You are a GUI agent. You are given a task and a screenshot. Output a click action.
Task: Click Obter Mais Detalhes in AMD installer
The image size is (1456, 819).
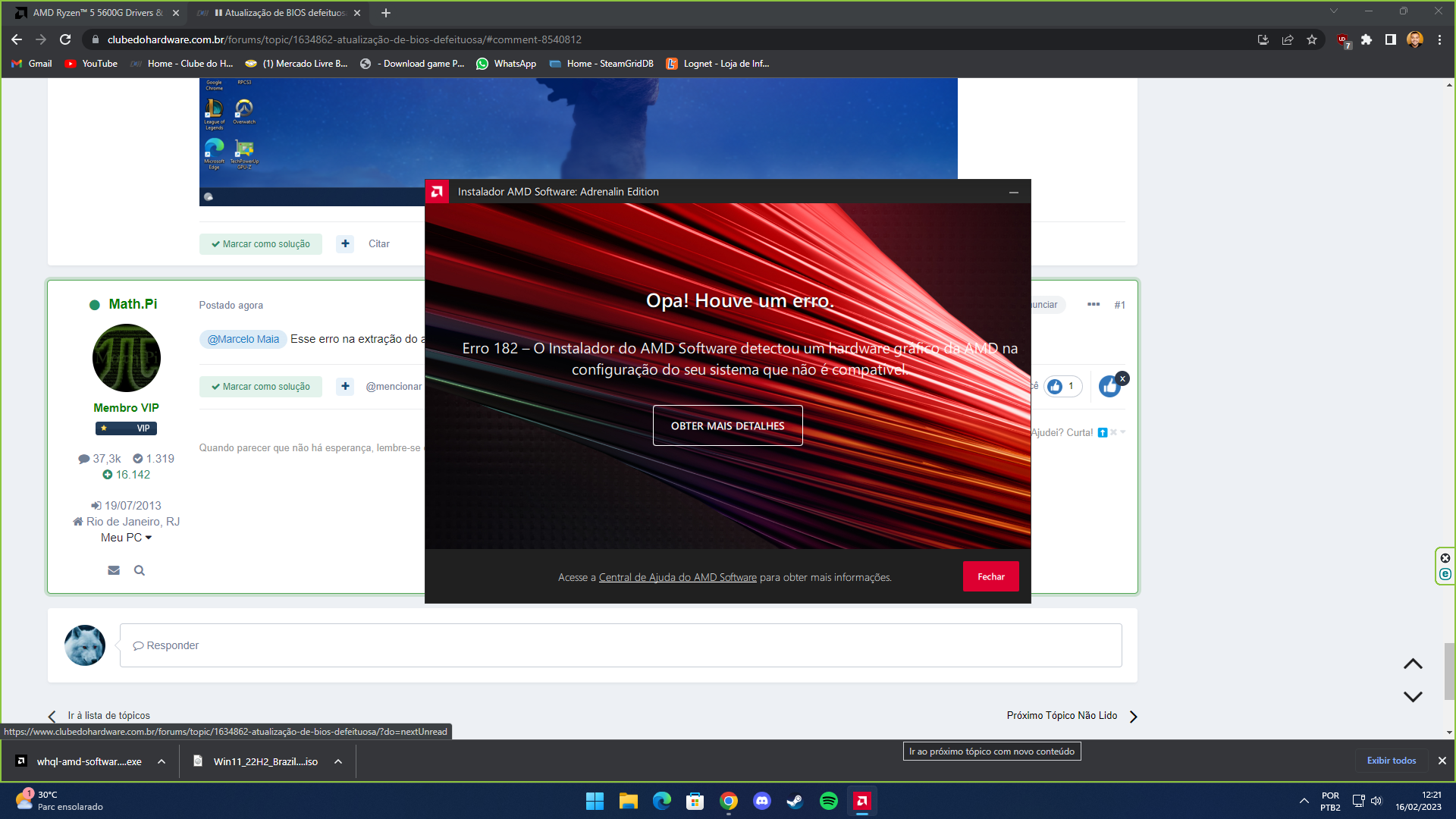click(x=728, y=425)
